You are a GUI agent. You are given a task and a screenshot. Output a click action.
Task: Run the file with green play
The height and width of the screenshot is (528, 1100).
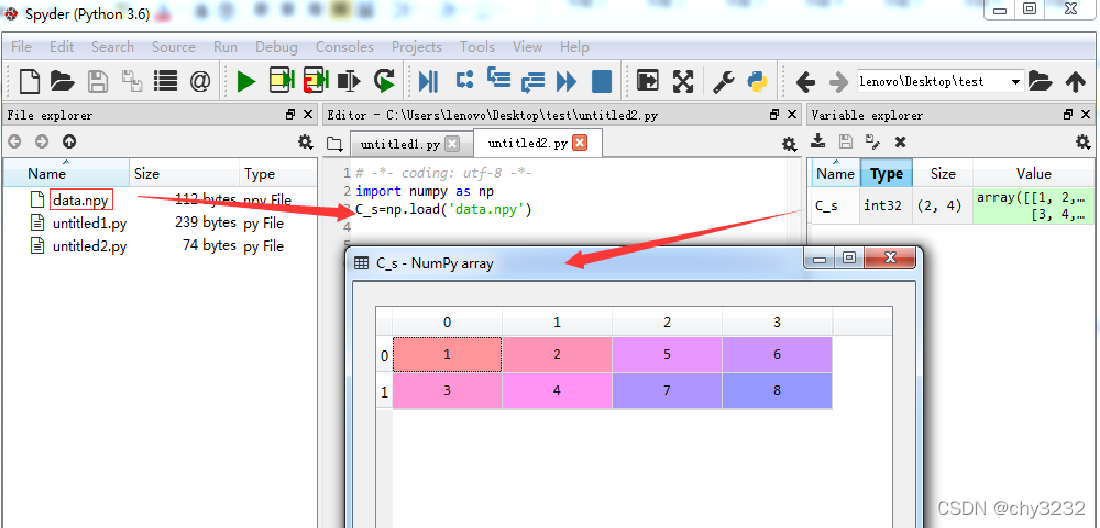246,81
